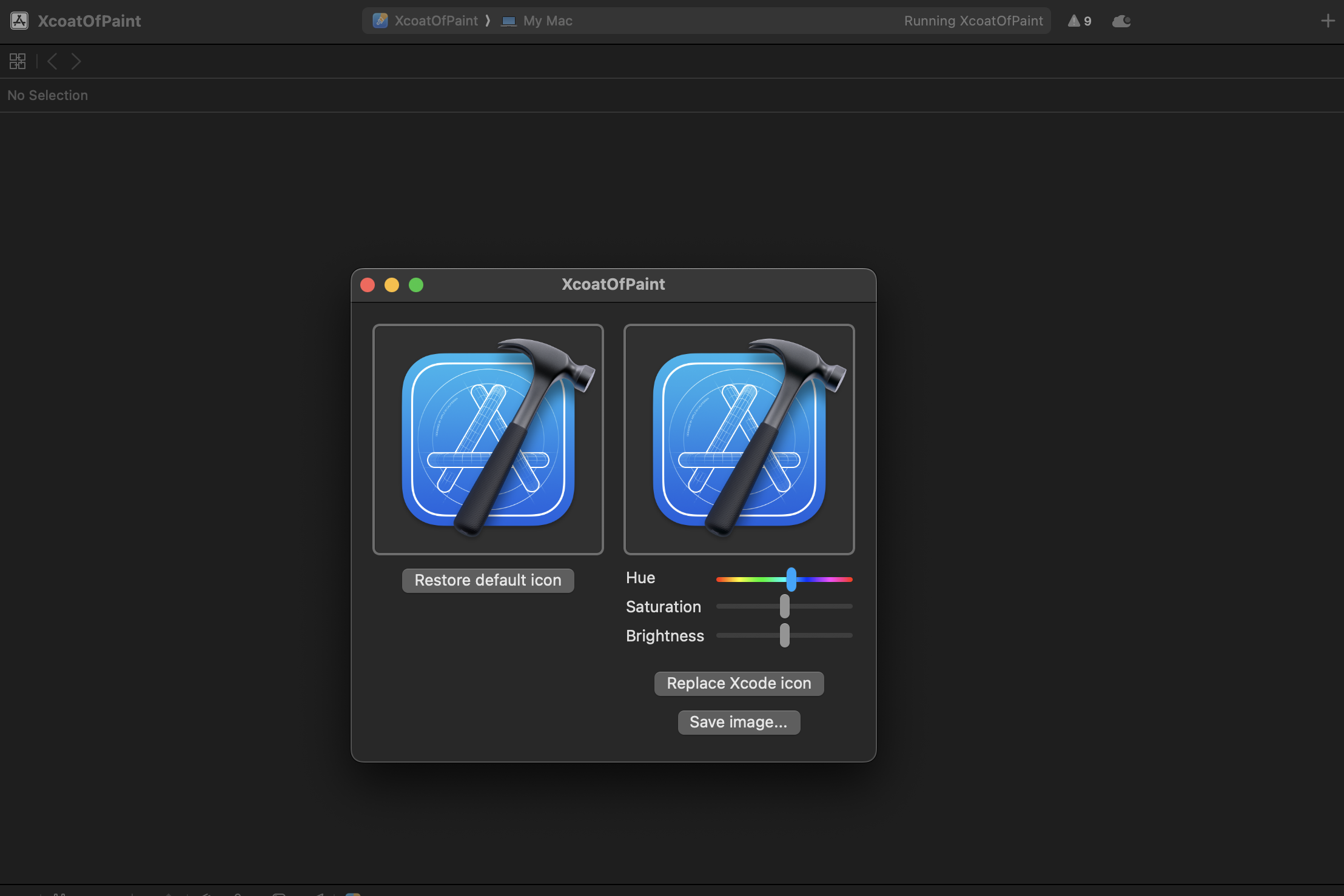
Task: Click the Saturation slider handle
Action: pos(784,606)
